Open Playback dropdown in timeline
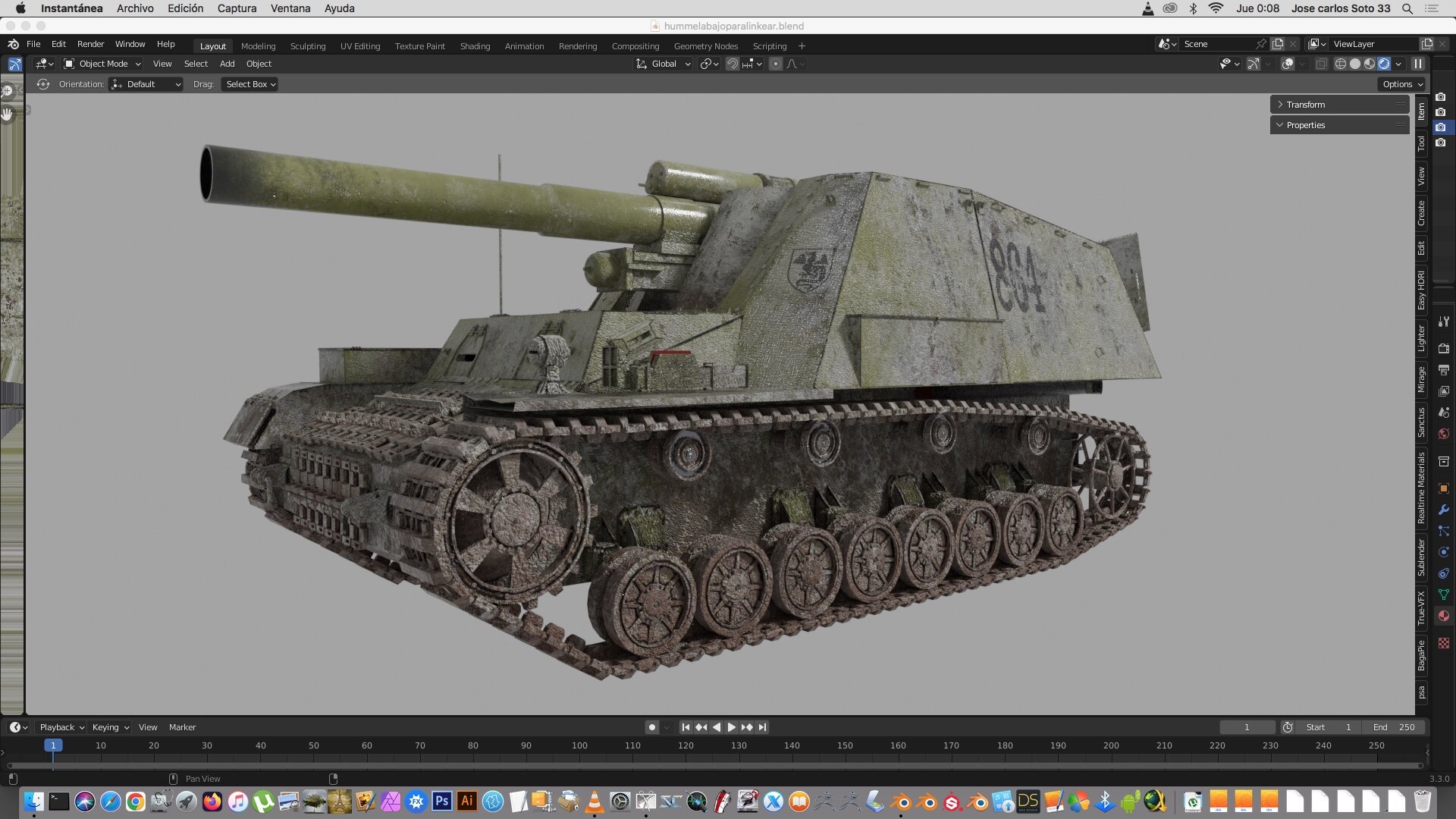The height and width of the screenshot is (819, 1456). (x=61, y=727)
